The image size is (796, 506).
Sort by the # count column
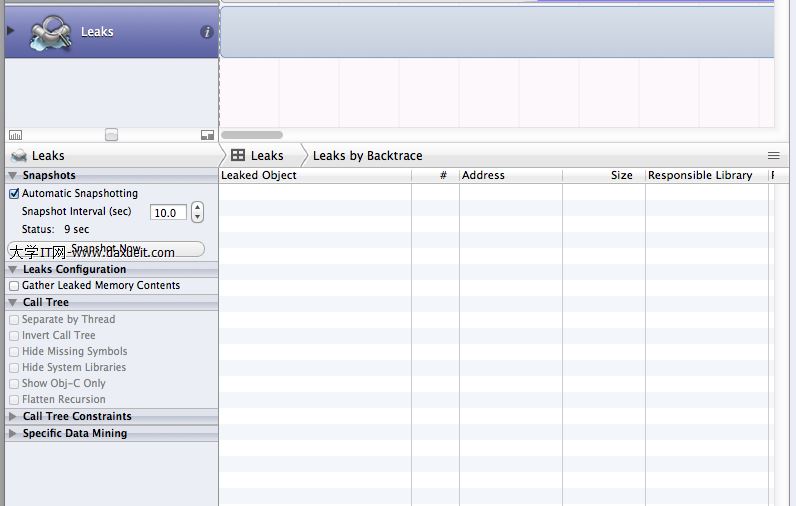pos(436,176)
